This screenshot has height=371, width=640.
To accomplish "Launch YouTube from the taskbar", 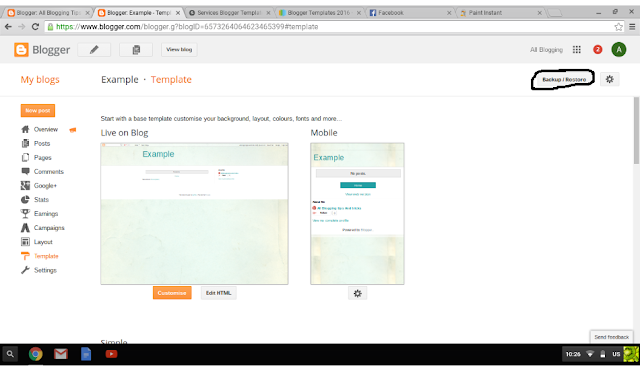I will click(111, 354).
